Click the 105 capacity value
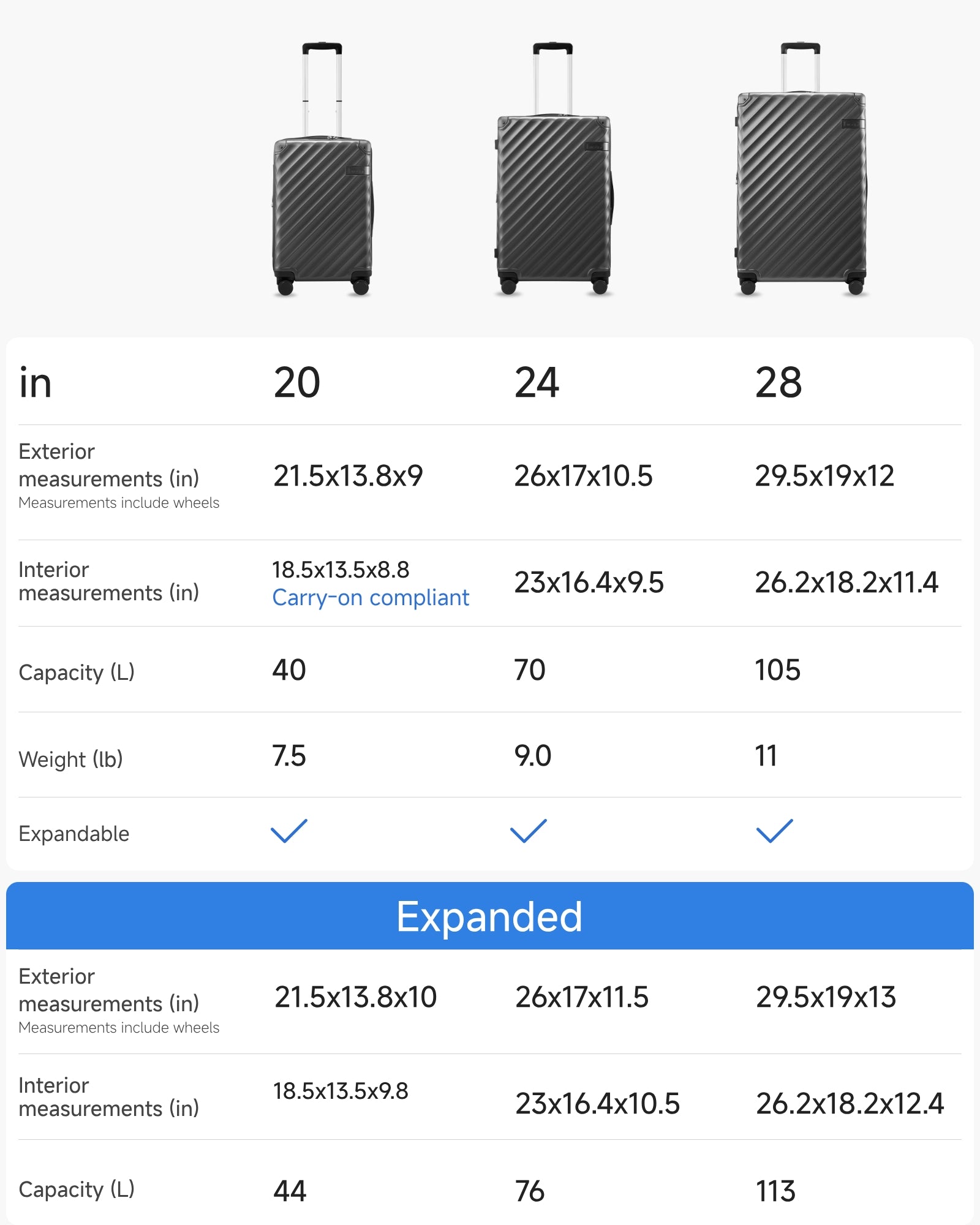Image resolution: width=980 pixels, height=1225 pixels. click(x=778, y=670)
